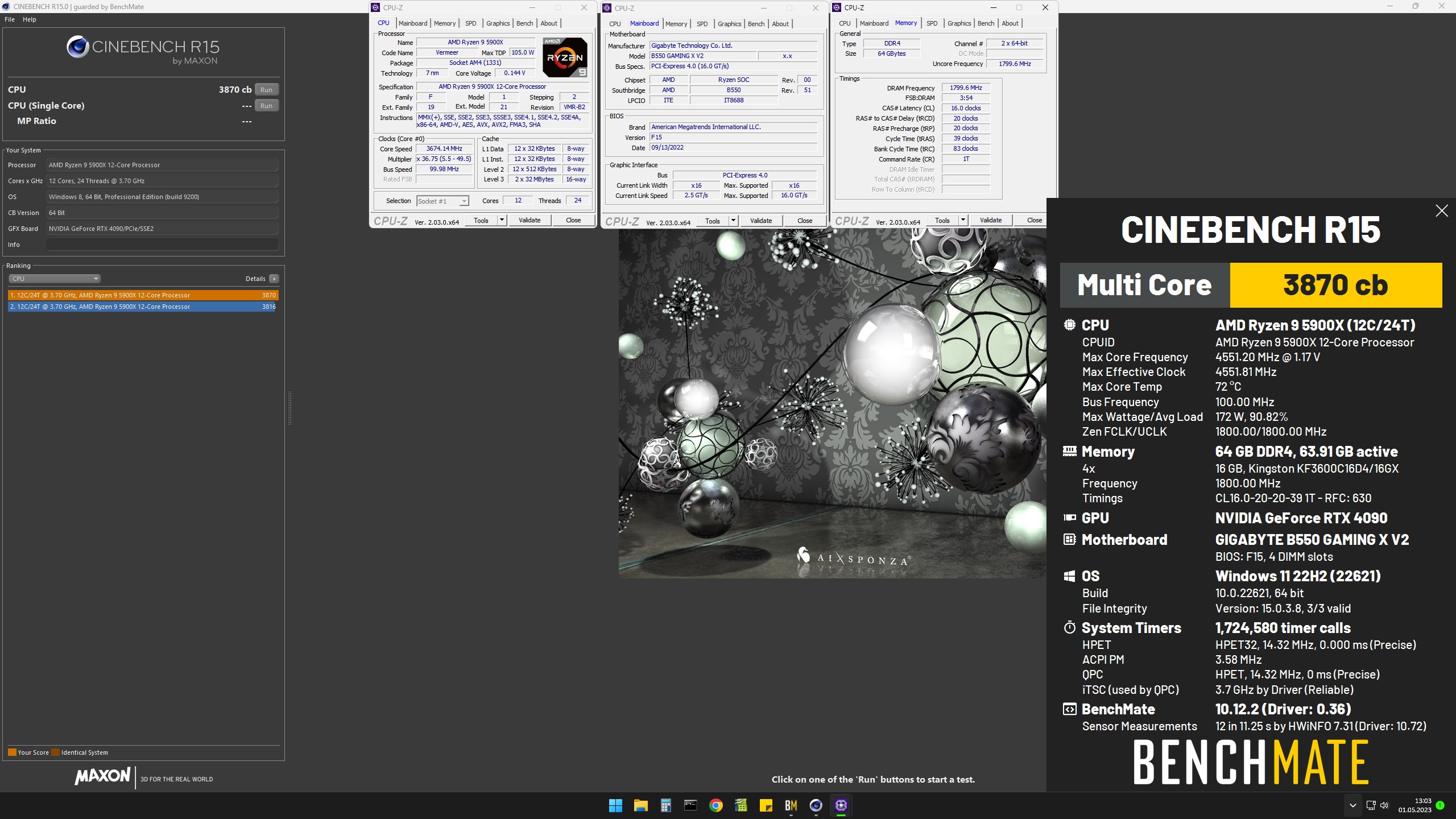
Task: Switch to CPU-Z via taskbar icon
Action: [841, 805]
